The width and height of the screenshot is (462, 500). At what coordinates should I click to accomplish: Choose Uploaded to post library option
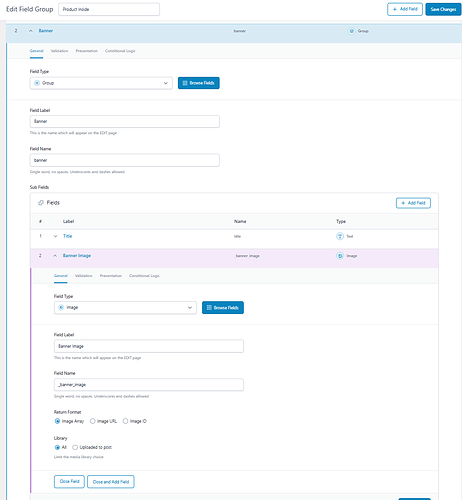click(75, 447)
